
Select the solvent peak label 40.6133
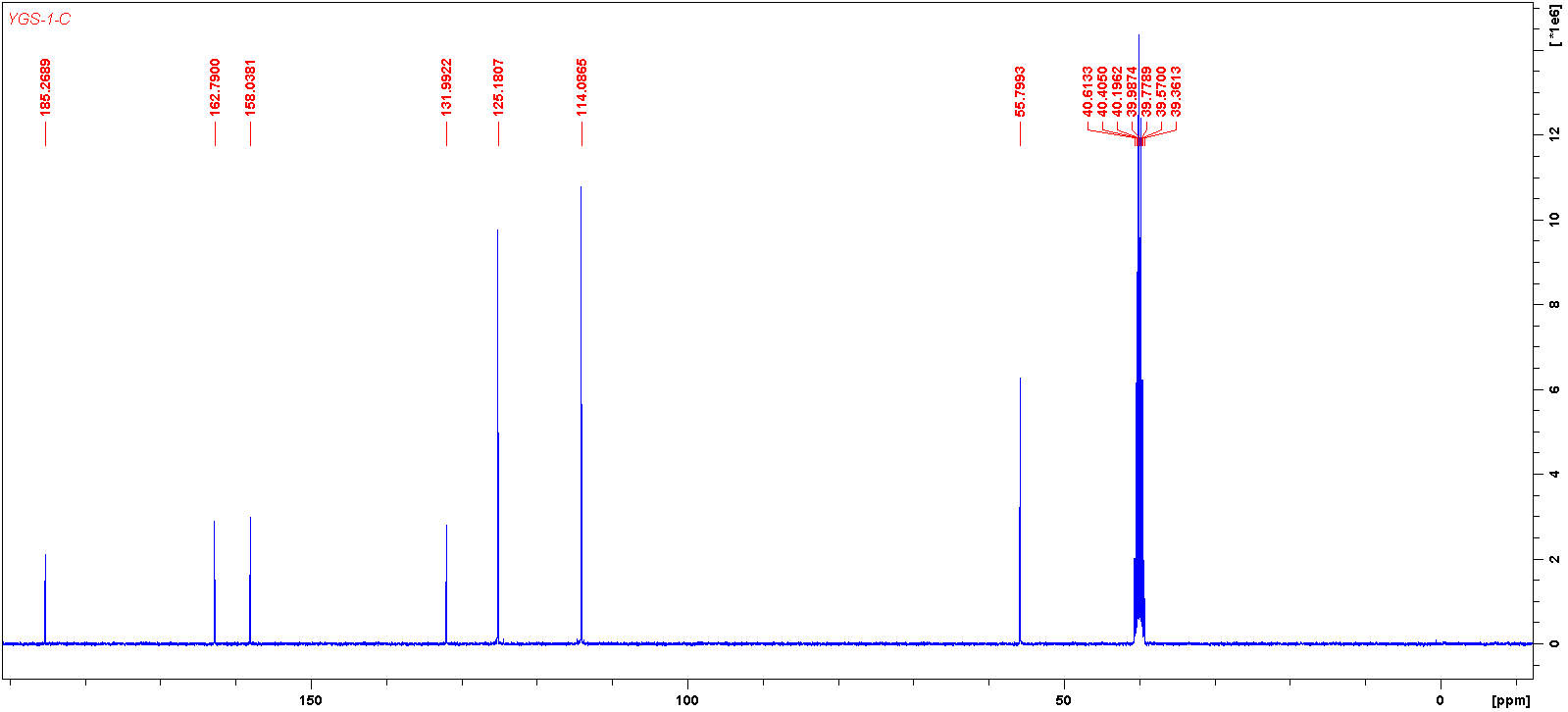1087,91
